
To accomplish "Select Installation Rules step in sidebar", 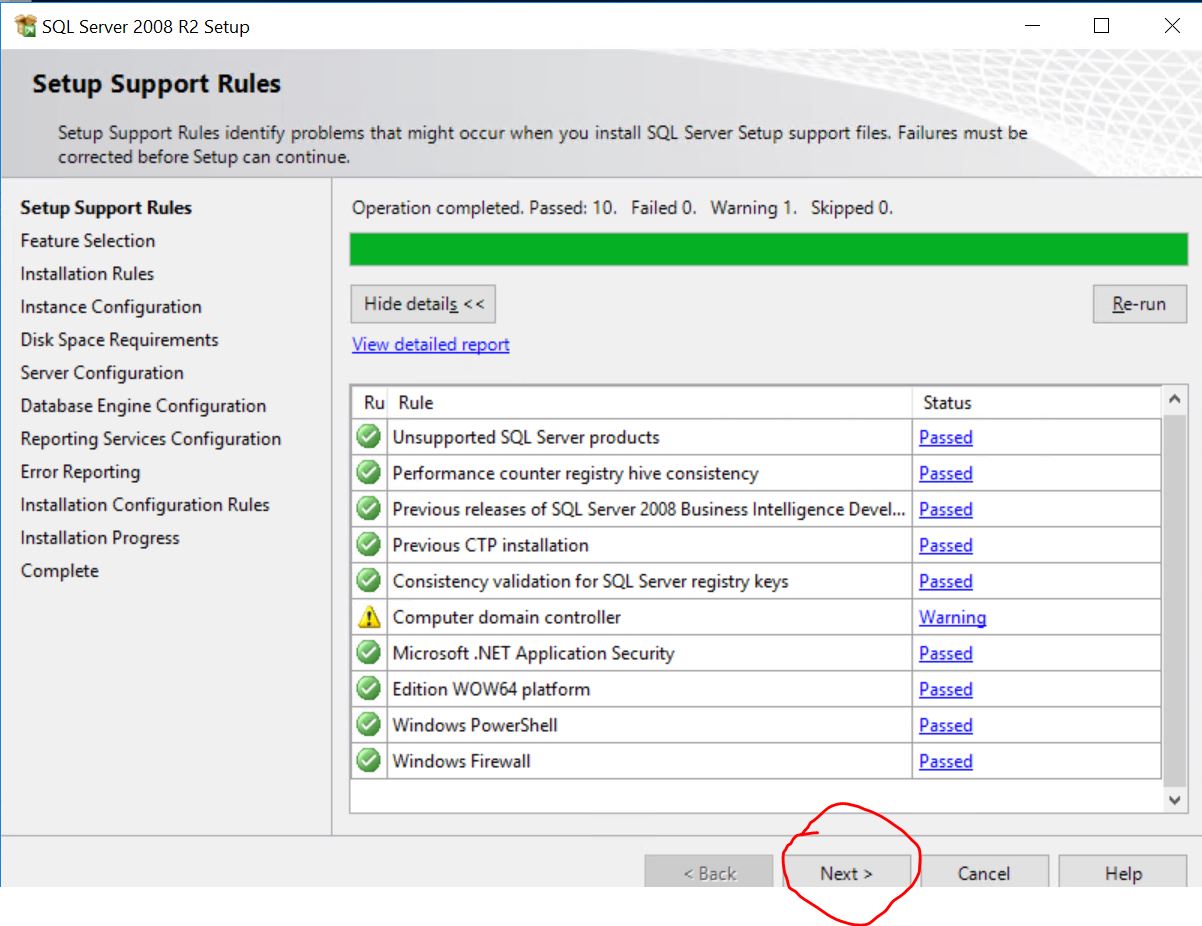I will (x=87, y=274).
